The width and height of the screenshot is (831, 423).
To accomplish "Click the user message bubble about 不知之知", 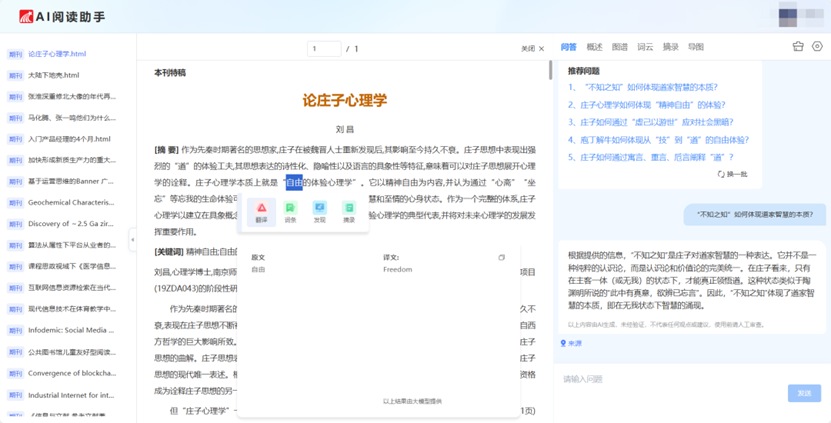I will (755, 215).
